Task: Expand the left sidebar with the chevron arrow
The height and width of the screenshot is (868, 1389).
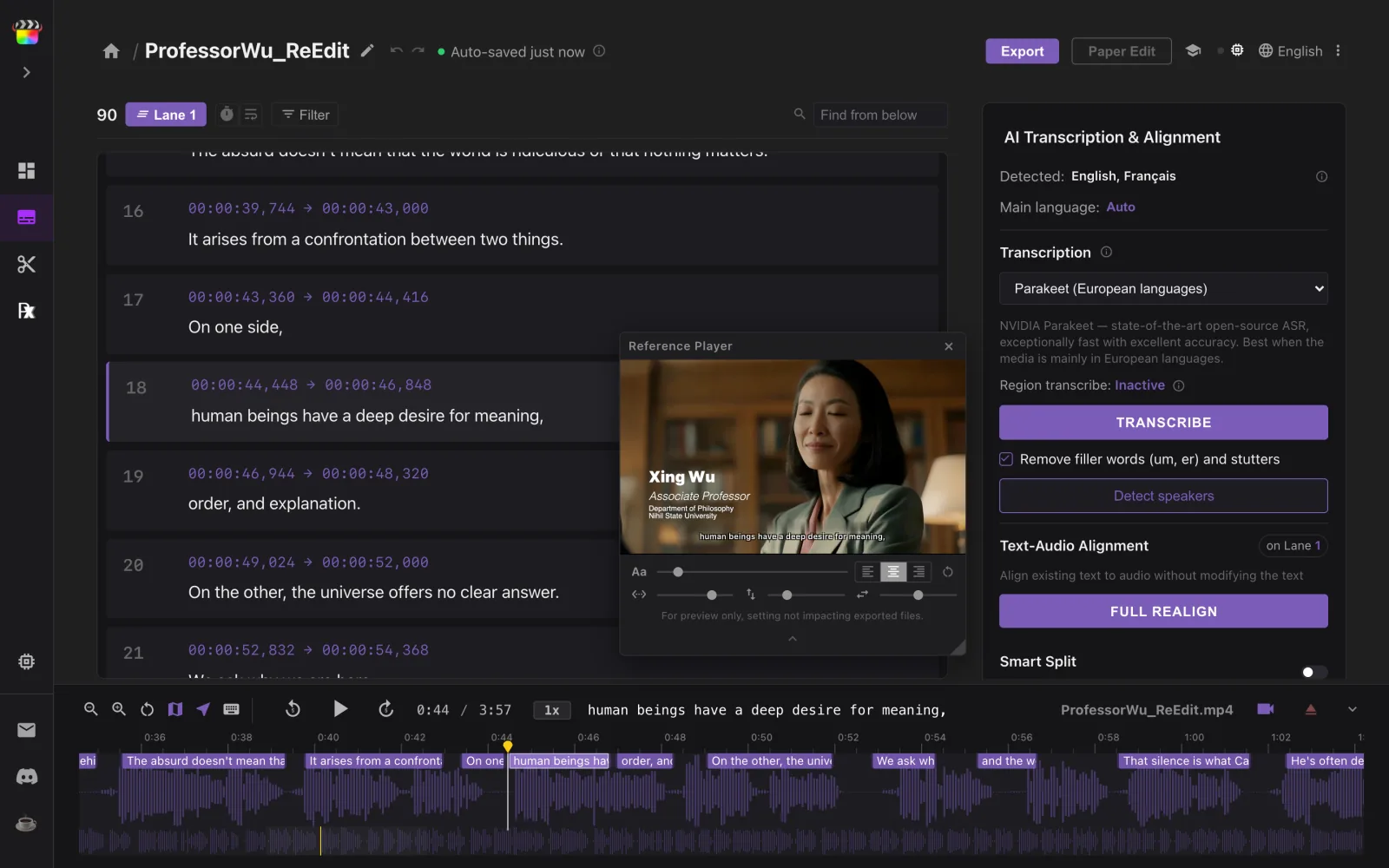Action: (x=26, y=72)
